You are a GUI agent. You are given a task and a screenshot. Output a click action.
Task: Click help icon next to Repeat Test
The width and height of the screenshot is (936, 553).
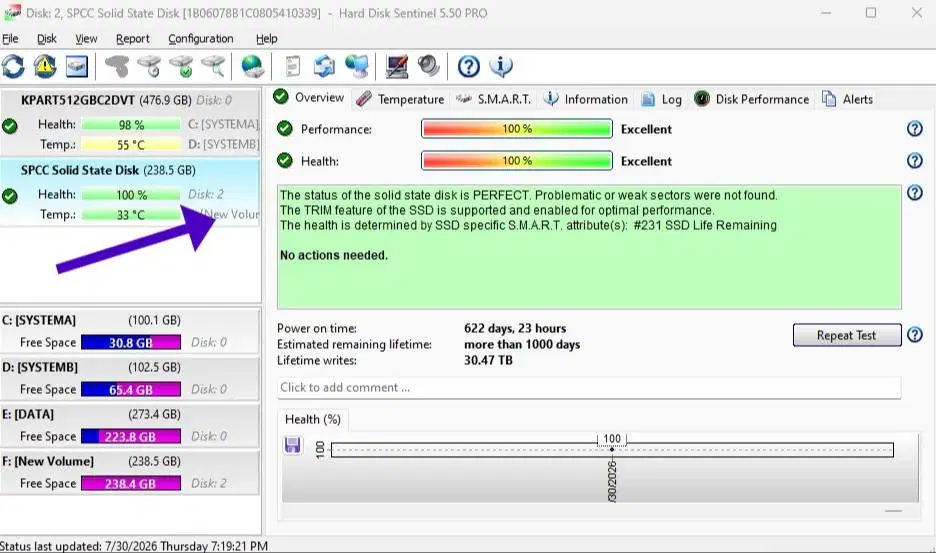[x=915, y=335]
